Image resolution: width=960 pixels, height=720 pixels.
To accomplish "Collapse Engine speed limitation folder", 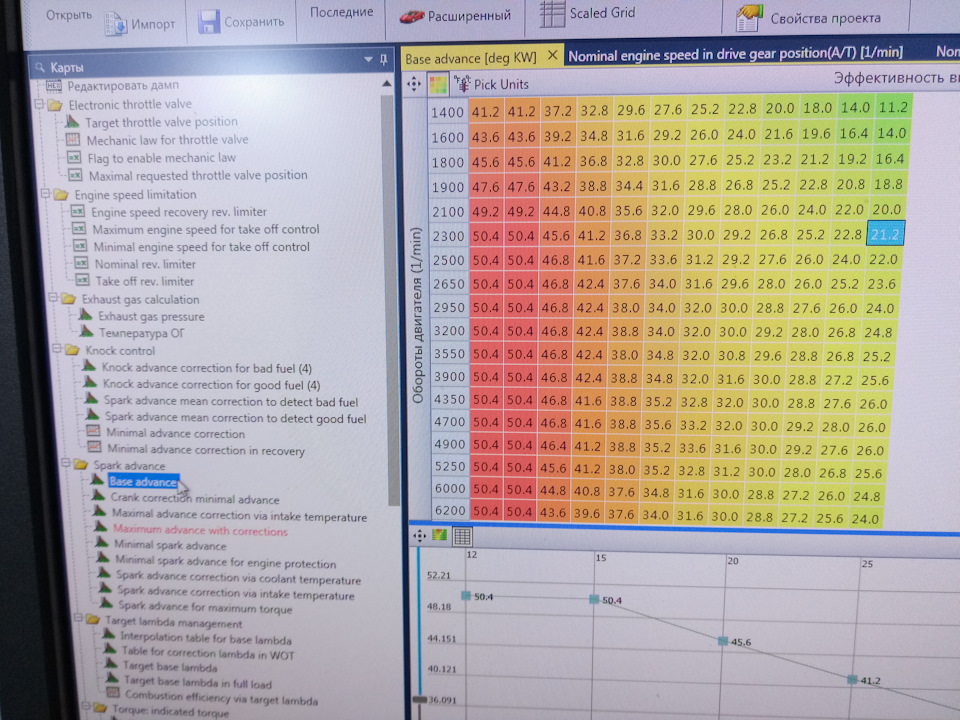I will pos(45,194).
